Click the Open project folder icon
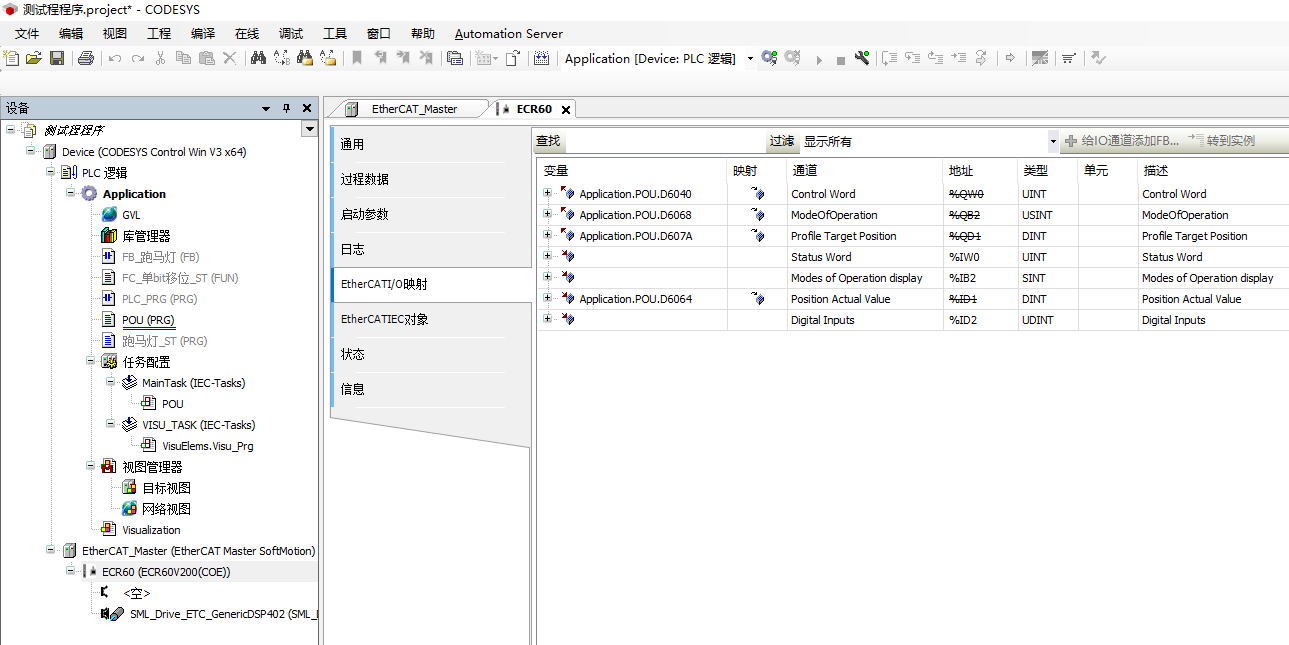Screen dimensions: 1289x645 pyautogui.click(x=34, y=58)
